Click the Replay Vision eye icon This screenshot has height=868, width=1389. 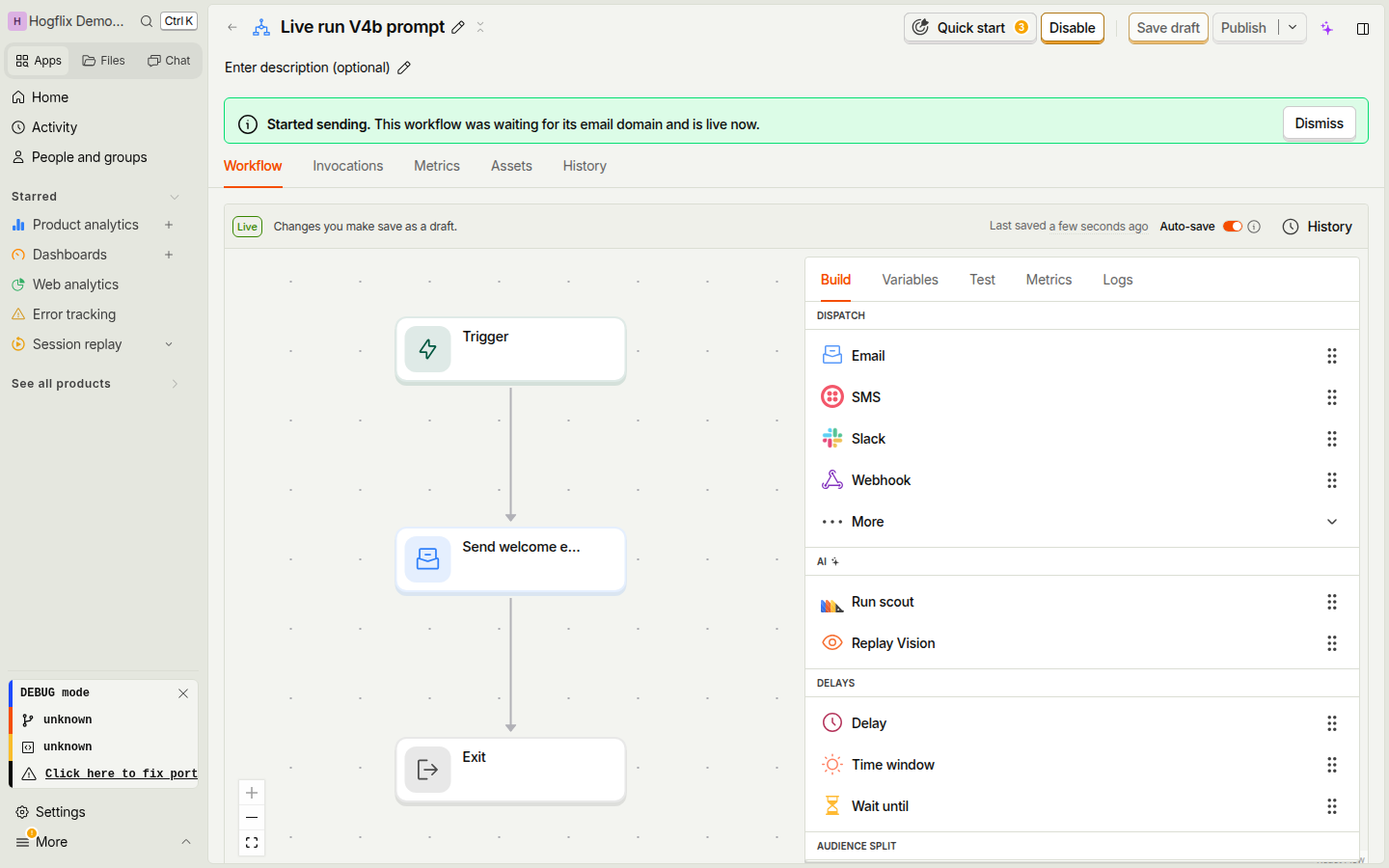point(831,643)
